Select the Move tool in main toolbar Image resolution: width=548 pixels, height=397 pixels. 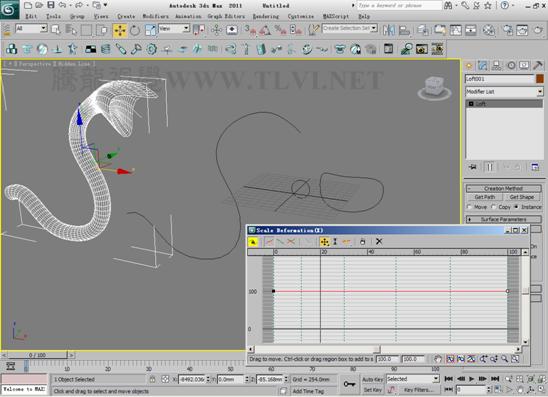(x=120, y=30)
